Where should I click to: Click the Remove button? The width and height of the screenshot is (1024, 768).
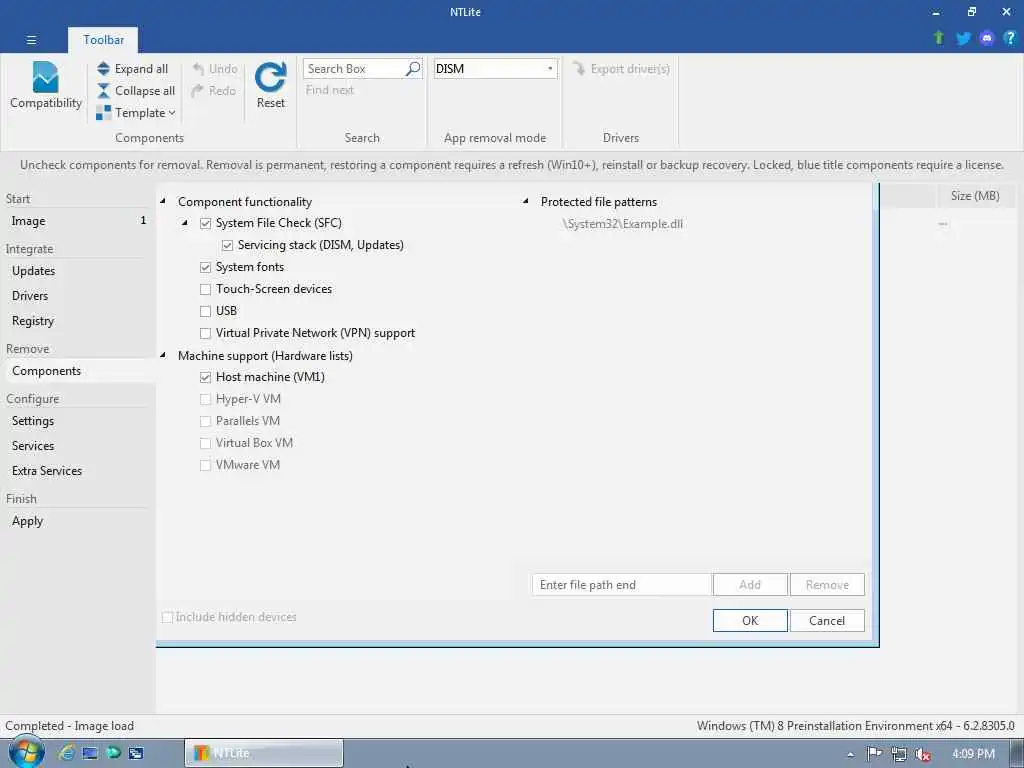[827, 584]
